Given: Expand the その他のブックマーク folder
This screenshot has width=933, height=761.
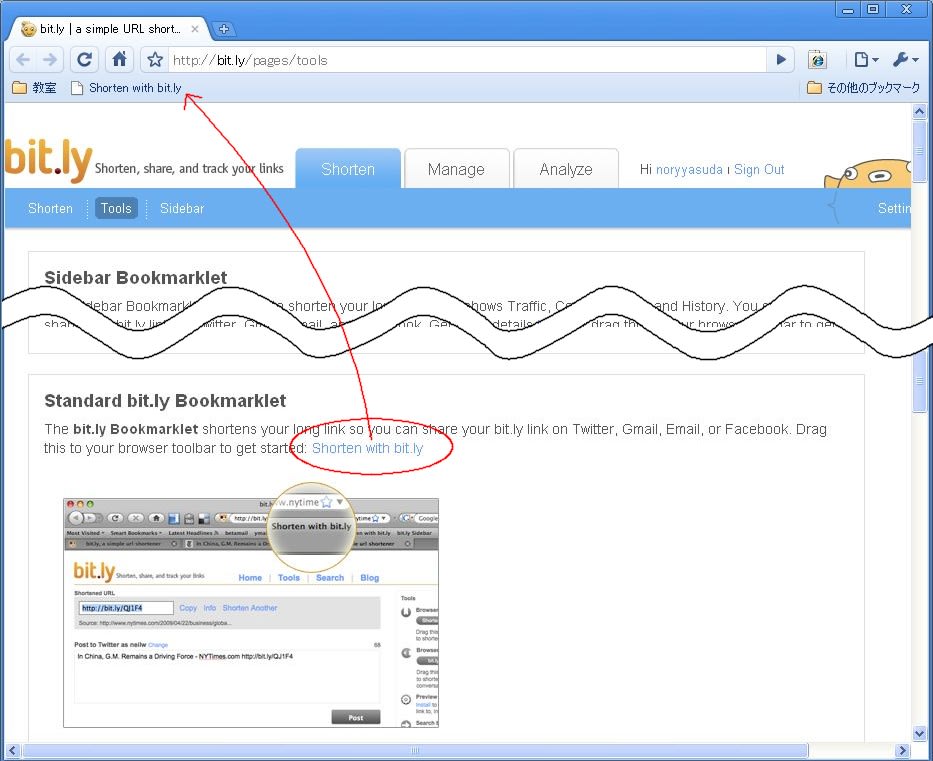Looking at the screenshot, I should click(x=863, y=88).
